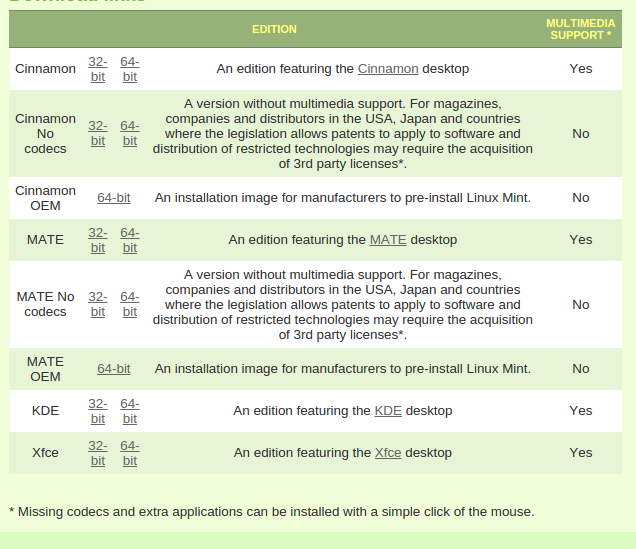Click 'No' in the MATE OEM row
The width and height of the screenshot is (636, 549).
click(x=580, y=369)
